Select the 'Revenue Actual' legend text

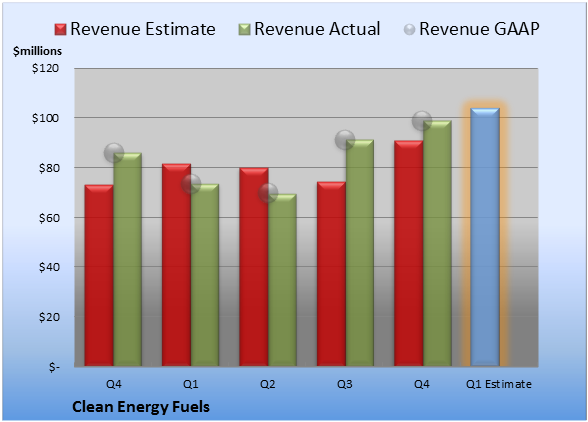pyautogui.click(x=317, y=29)
